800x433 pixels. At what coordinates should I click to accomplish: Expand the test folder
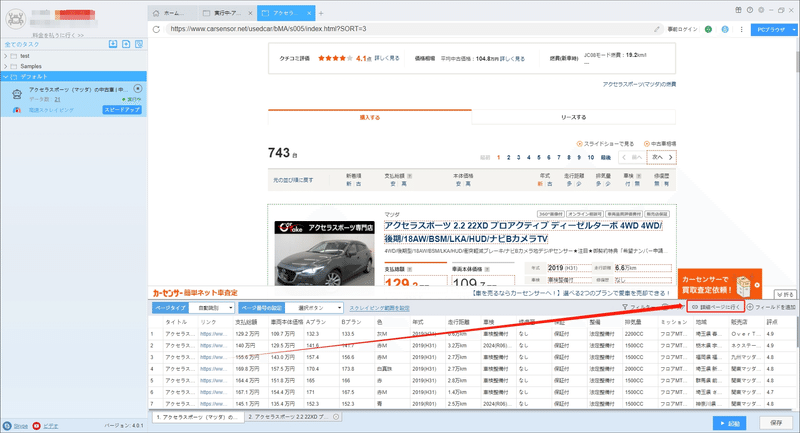6,56
